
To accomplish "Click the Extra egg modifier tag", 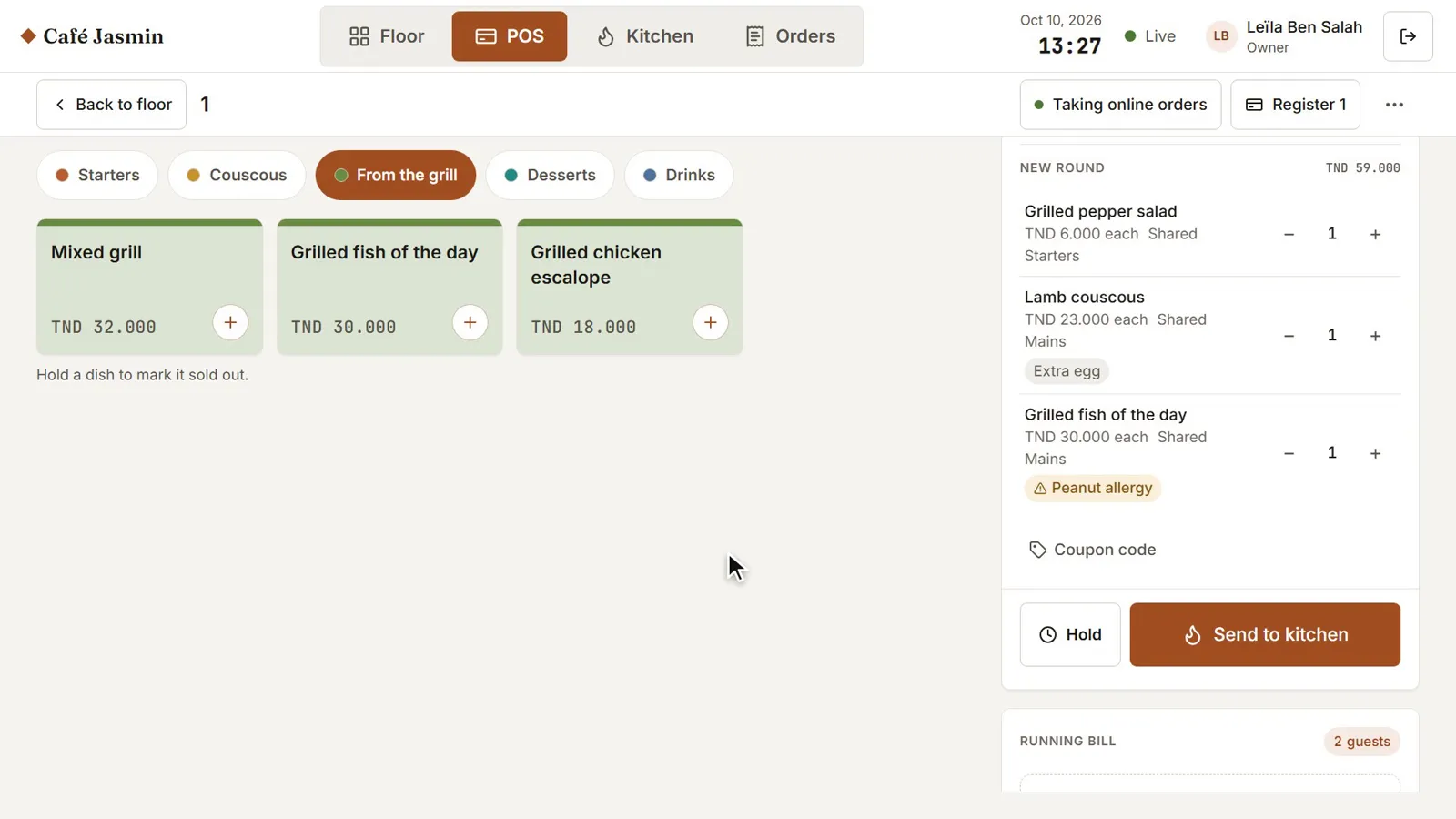I will pyautogui.click(x=1067, y=371).
